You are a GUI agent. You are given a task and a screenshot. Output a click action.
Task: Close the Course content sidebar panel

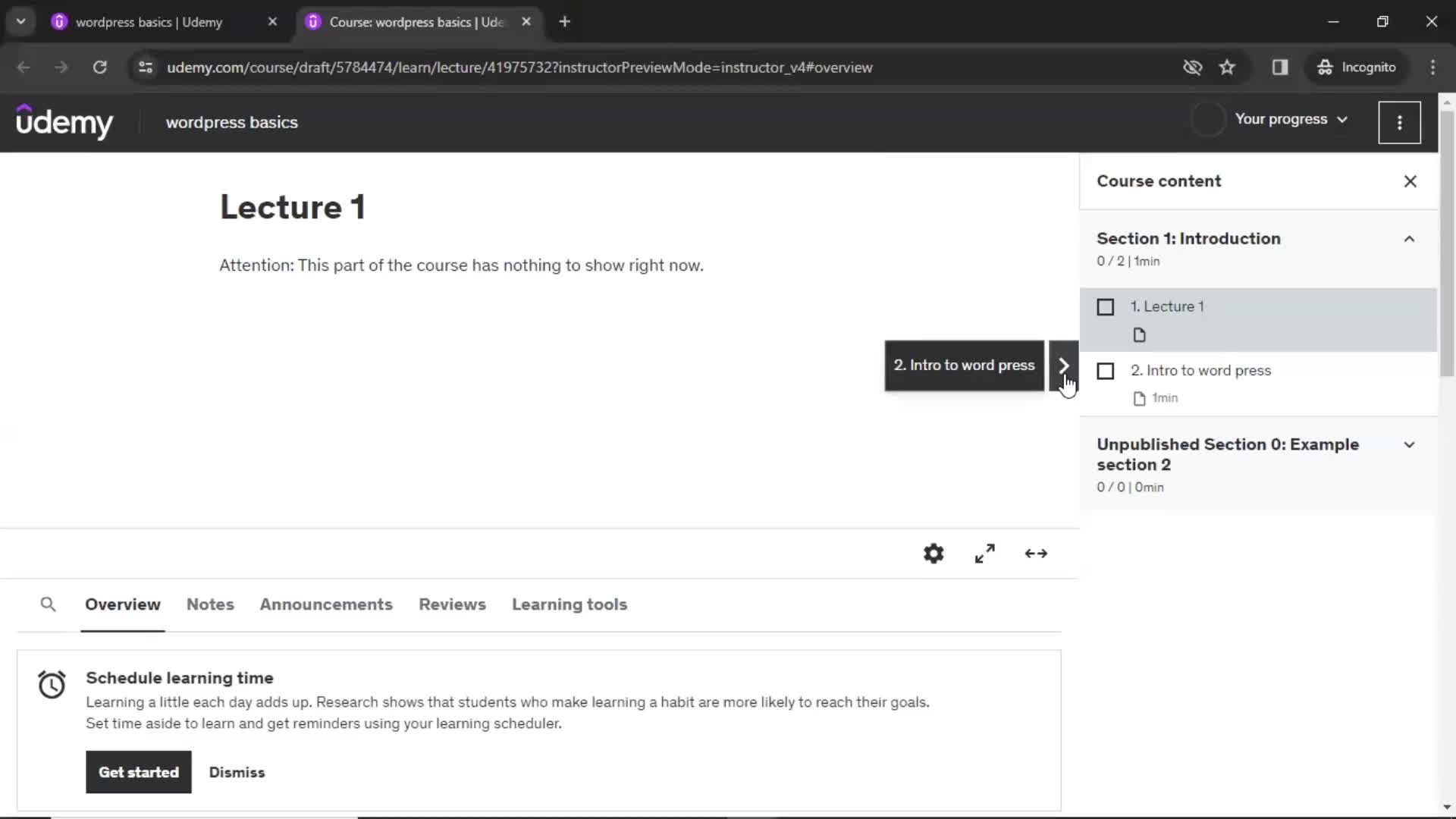coord(1410,180)
